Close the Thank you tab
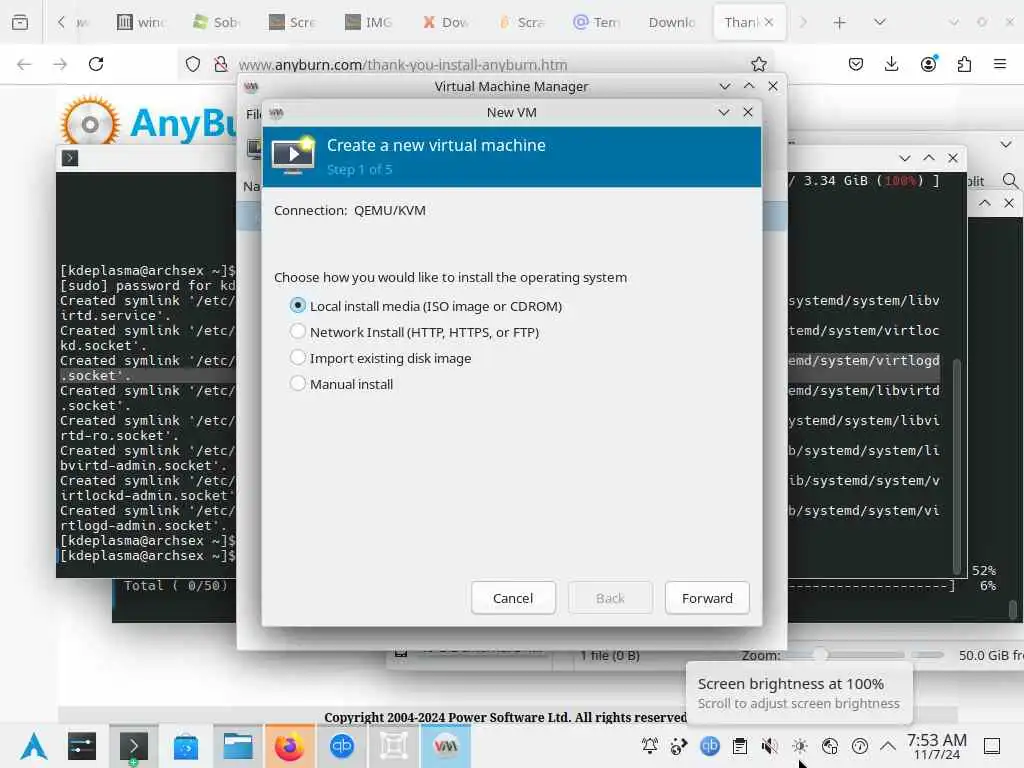Viewport: 1024px width, 768px height. 769,22
